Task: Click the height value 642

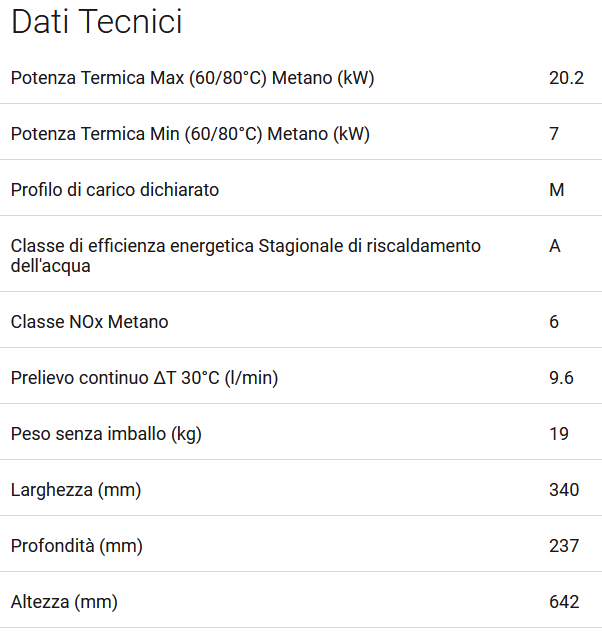Action: [x=564, y=602]
